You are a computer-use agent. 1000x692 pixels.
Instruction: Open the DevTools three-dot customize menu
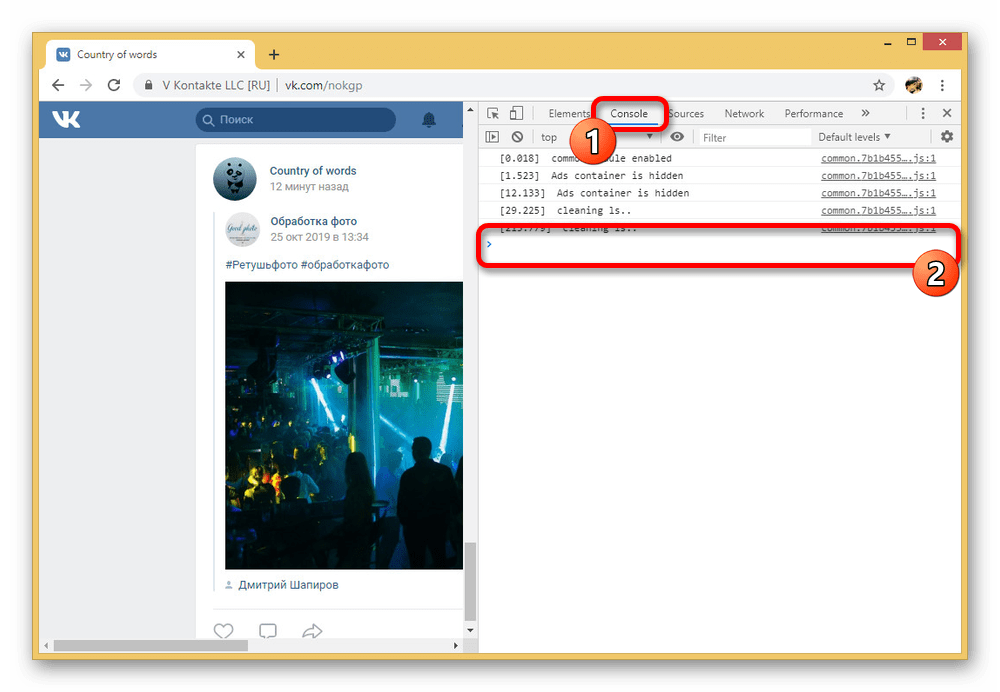point(923,114)
